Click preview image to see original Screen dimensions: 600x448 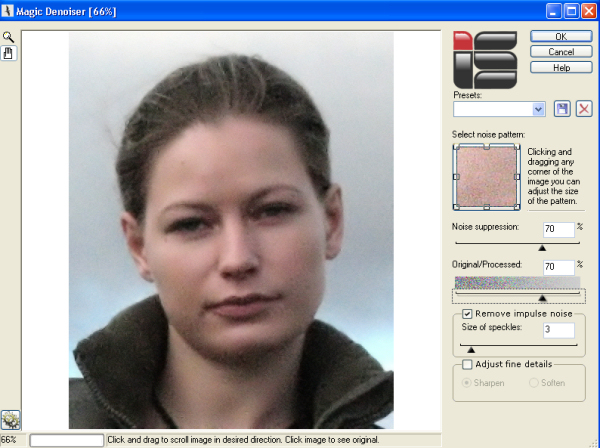[x=231, y=230]
